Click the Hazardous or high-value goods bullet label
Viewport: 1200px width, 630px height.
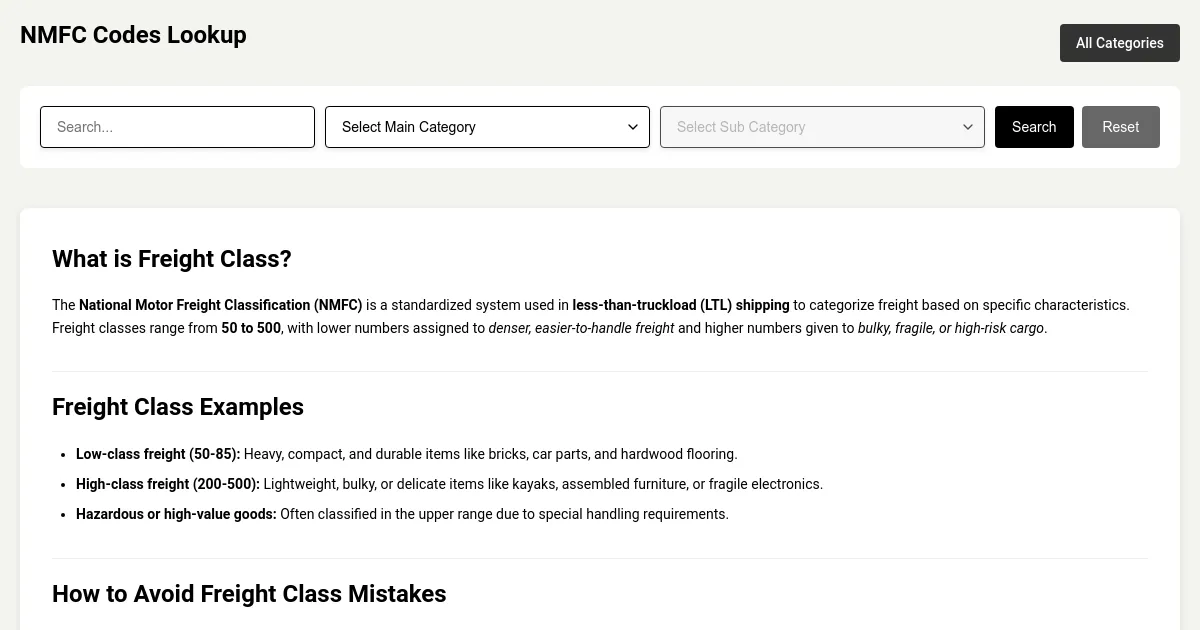click(x=176, y=514)
